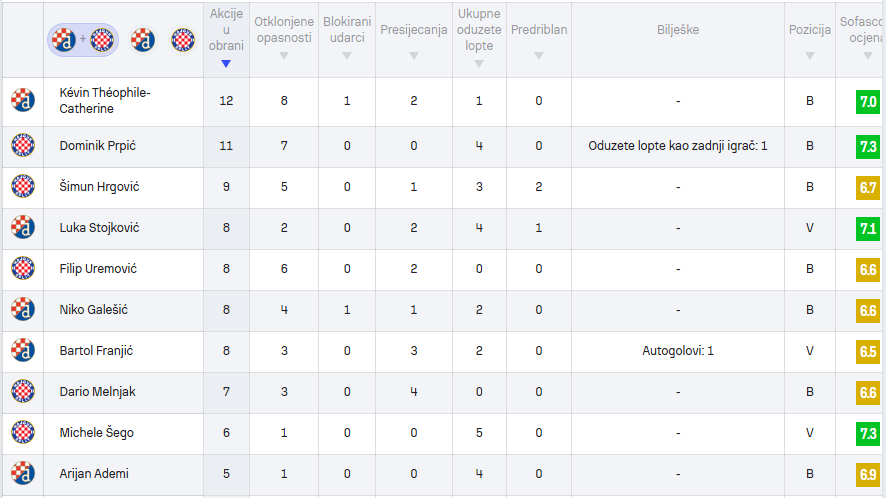Viewport: 886px width, 498px height.
Task: Click club crest beside Filip Uremović
Action: tap(23, 269)
